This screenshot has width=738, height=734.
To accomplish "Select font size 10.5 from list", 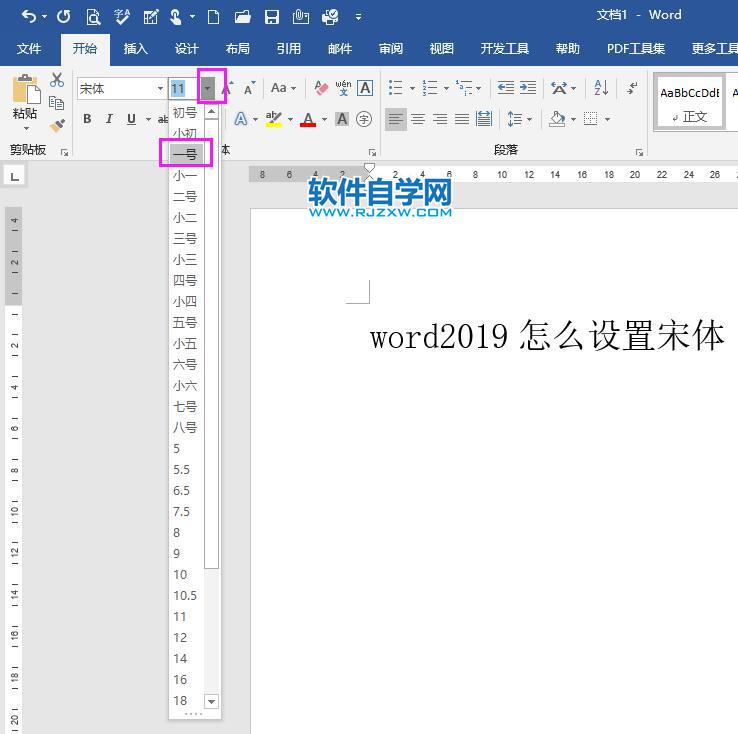I will [x=186, y=596].
